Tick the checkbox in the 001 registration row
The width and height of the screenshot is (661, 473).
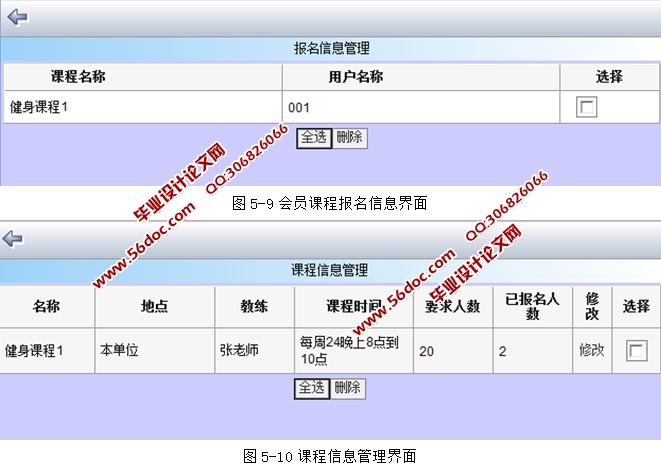point(586,107)
